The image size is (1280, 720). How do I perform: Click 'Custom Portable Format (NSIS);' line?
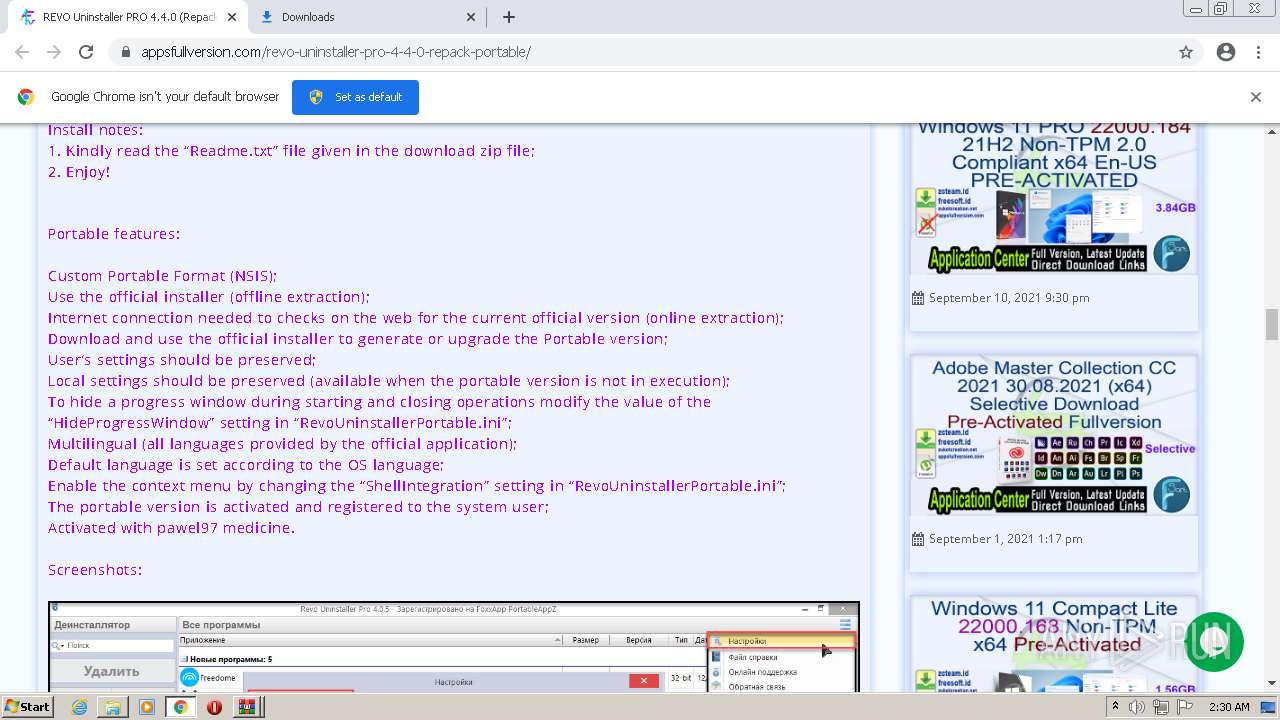click(162, 276)
